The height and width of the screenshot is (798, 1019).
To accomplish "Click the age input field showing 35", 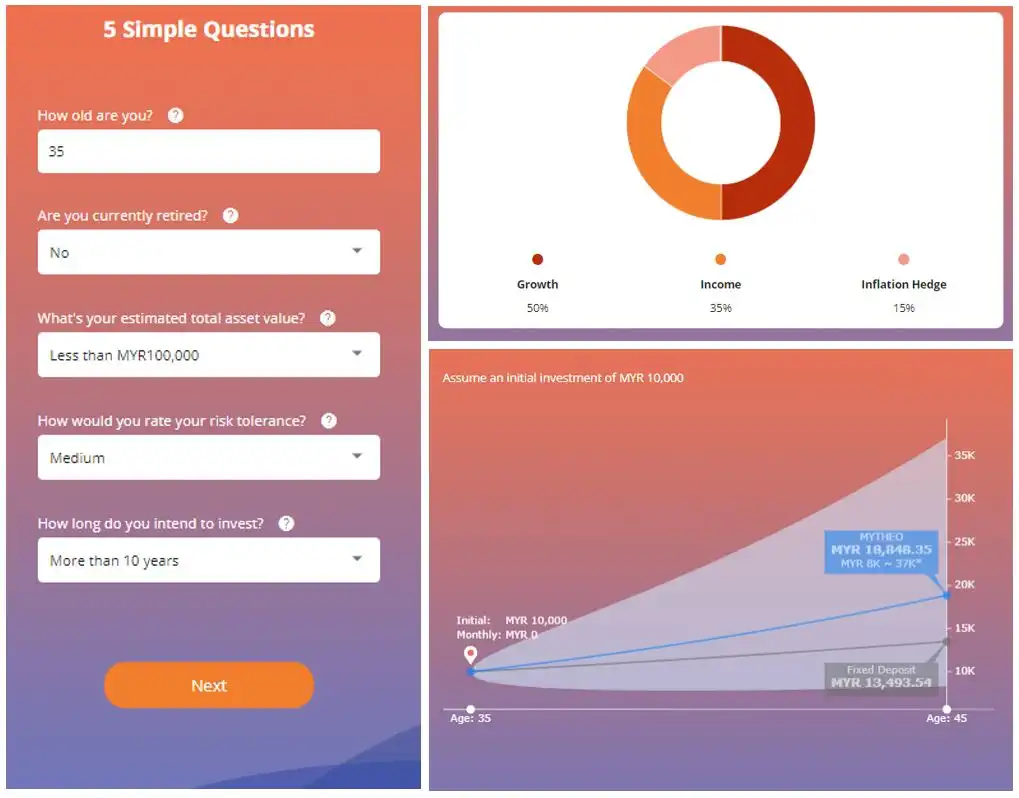I will [209, 151].
